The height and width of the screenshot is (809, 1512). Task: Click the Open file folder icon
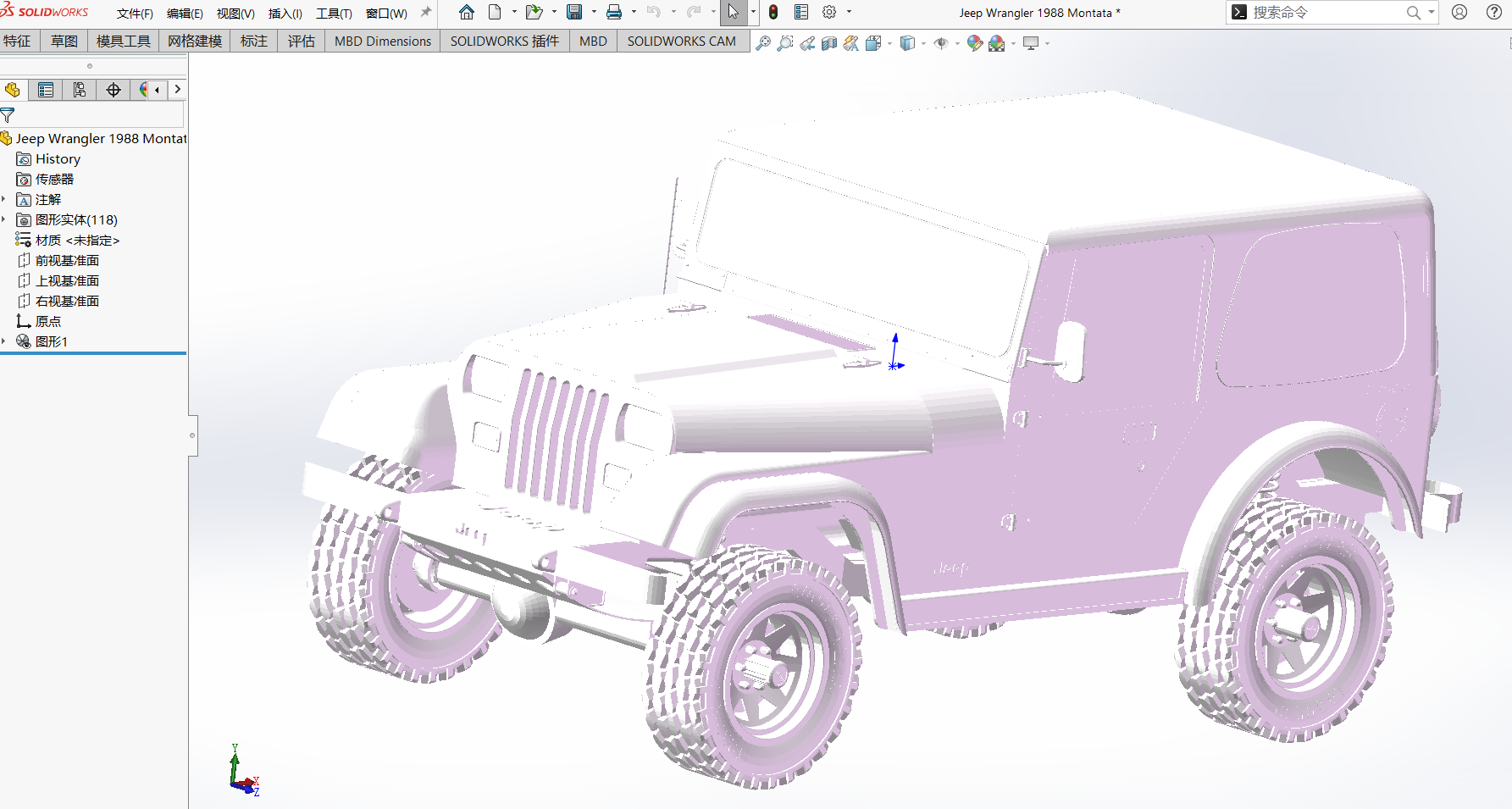click(534, 12)
